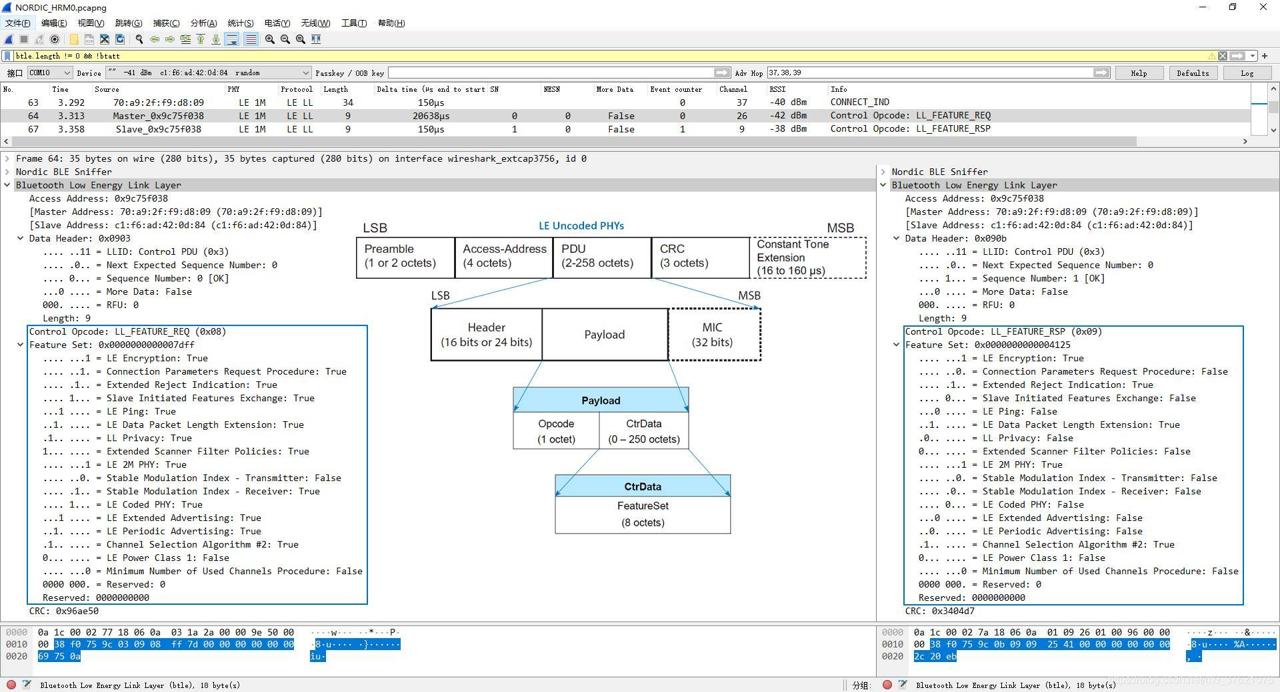The image size is (1280, 692).
Task: Apply the display filter arrow
Action: tap(1235, 56)
